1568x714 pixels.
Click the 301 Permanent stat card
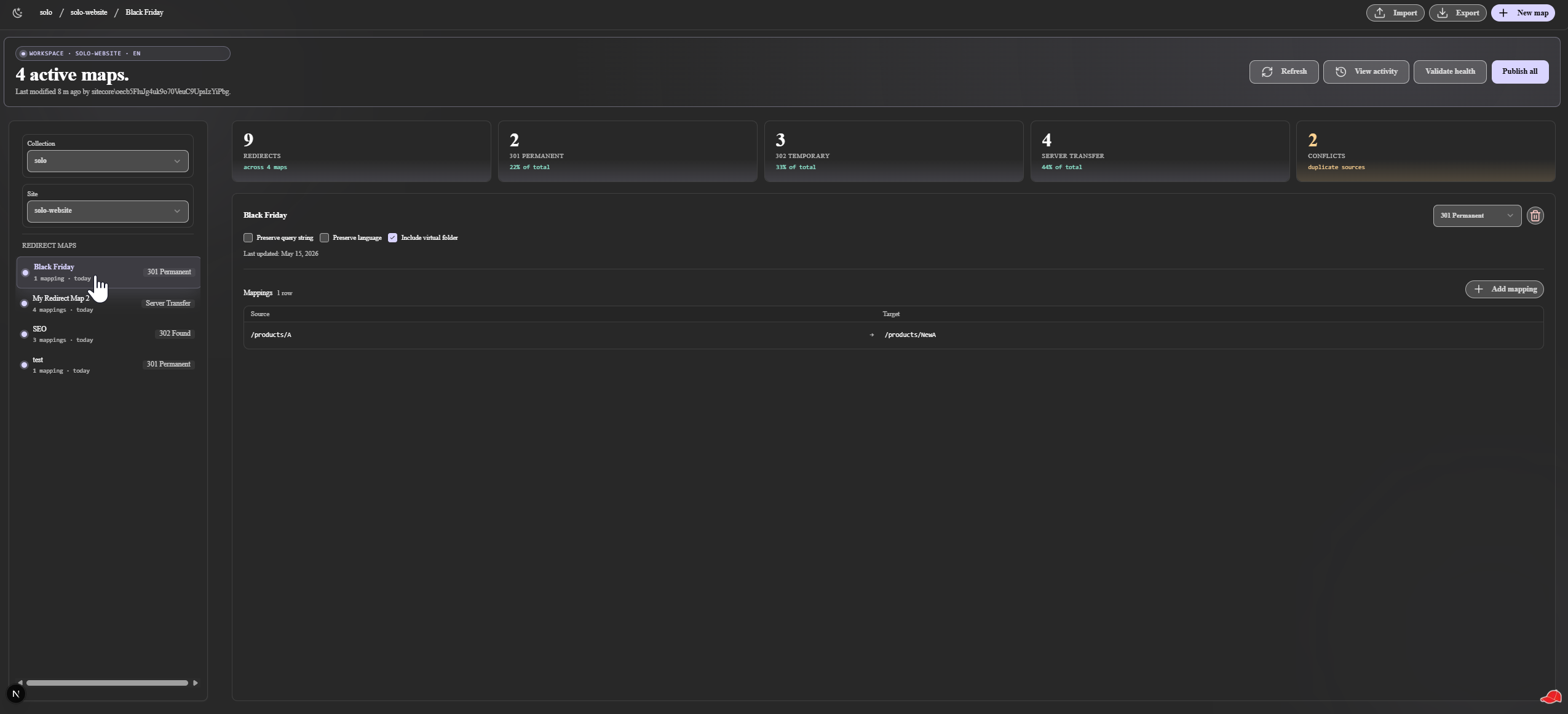pyautogui.click(x=627, y=151)
